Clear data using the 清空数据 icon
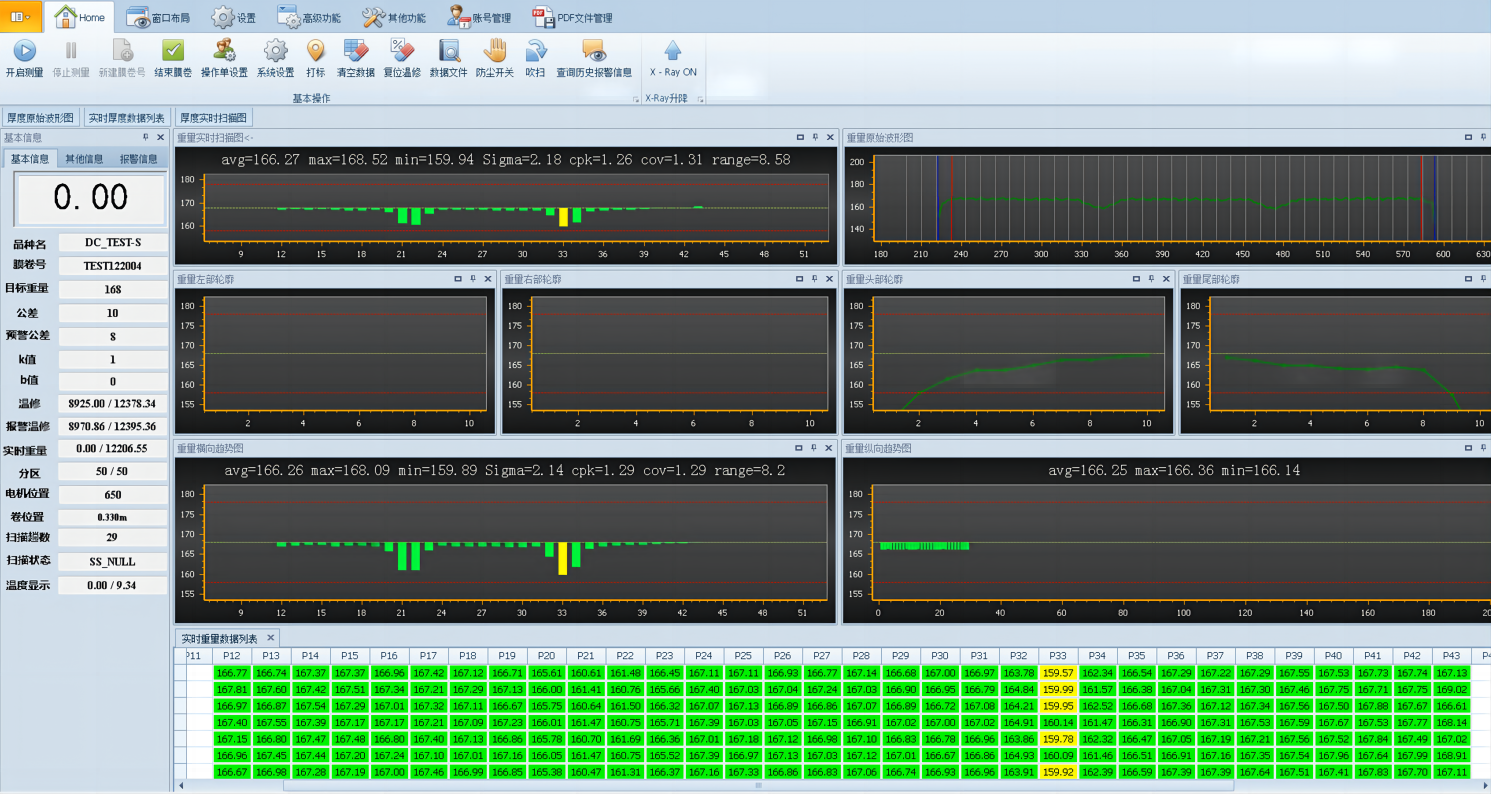The width and height of the screenshot is (1491, 794). pos(355,52)
